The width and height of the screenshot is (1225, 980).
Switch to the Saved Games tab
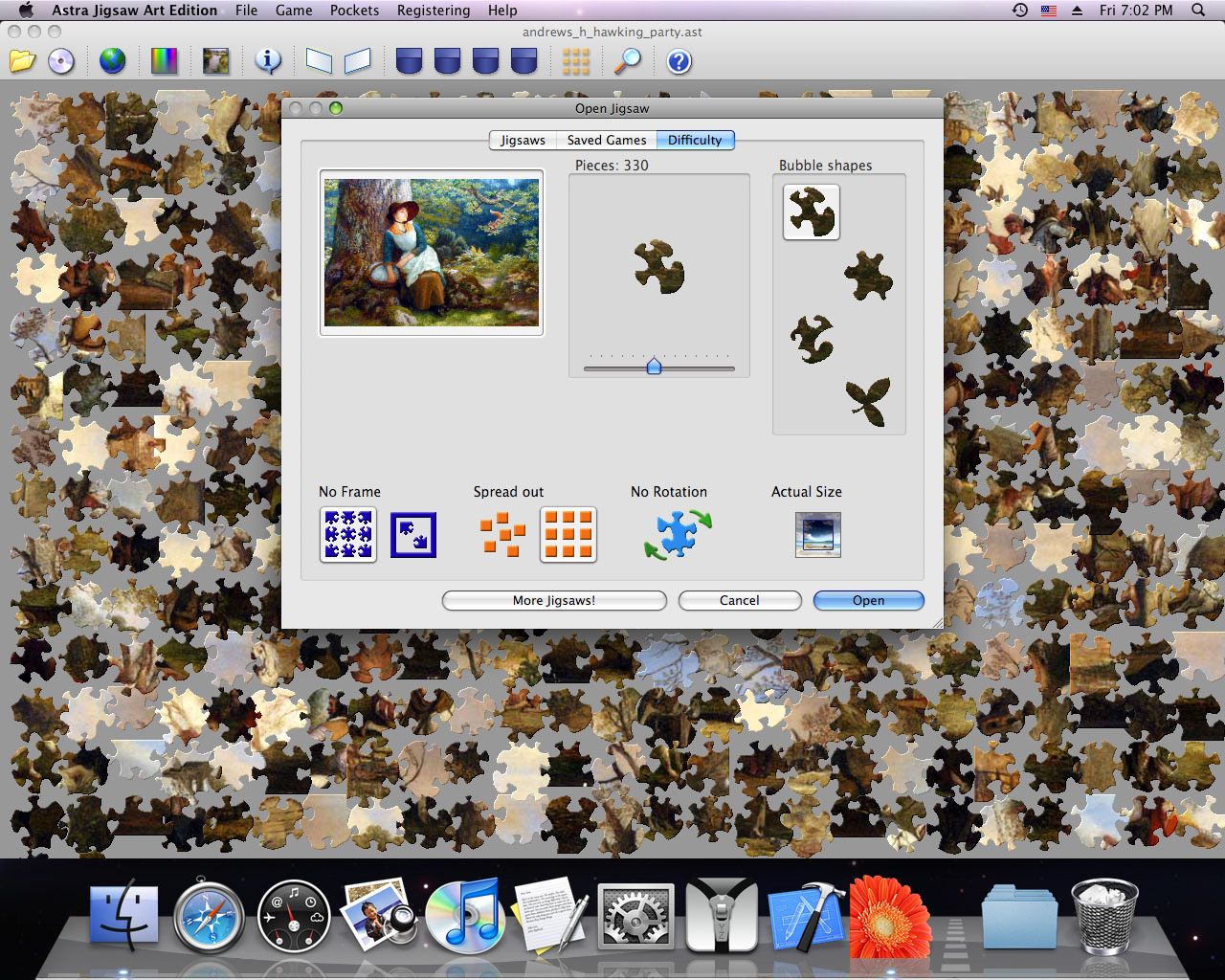(607, 140)
